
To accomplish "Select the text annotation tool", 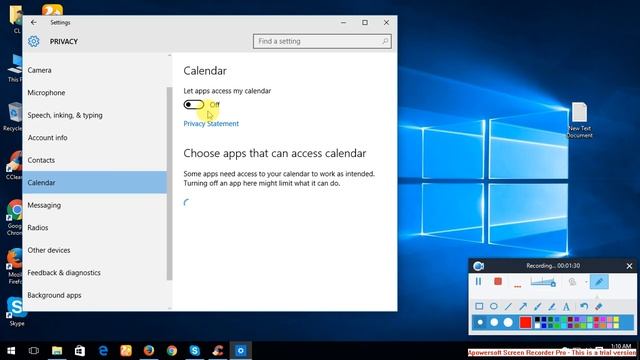I will [x=566, y=306].
